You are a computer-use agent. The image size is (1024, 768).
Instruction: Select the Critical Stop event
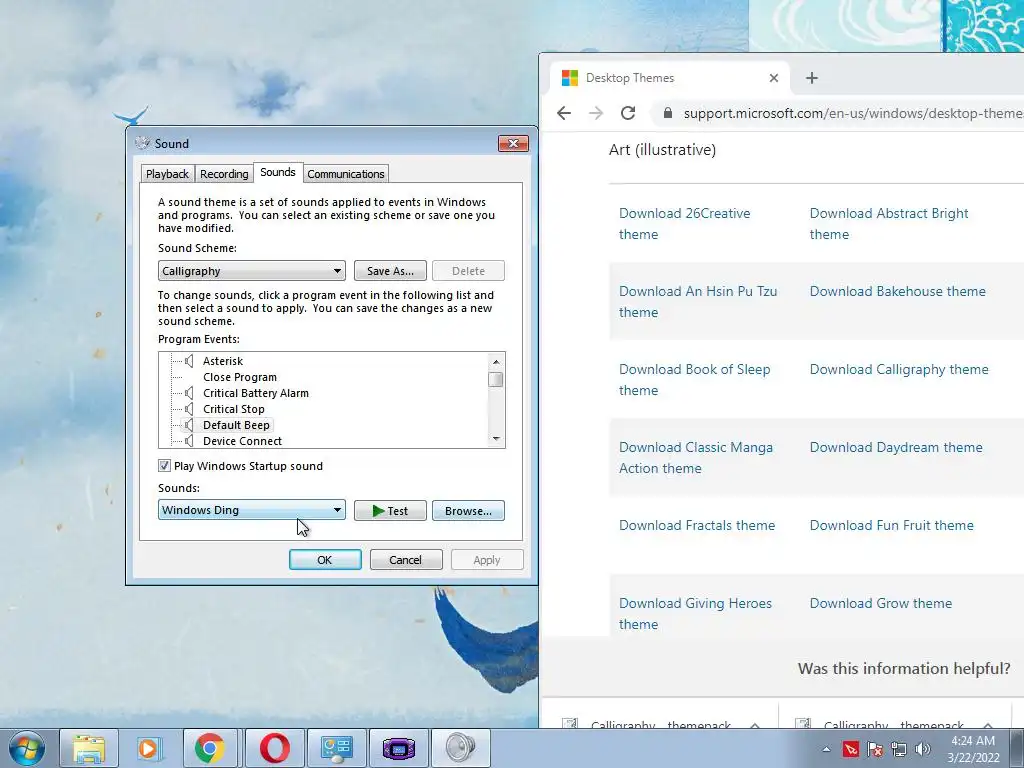click(234, 409)
